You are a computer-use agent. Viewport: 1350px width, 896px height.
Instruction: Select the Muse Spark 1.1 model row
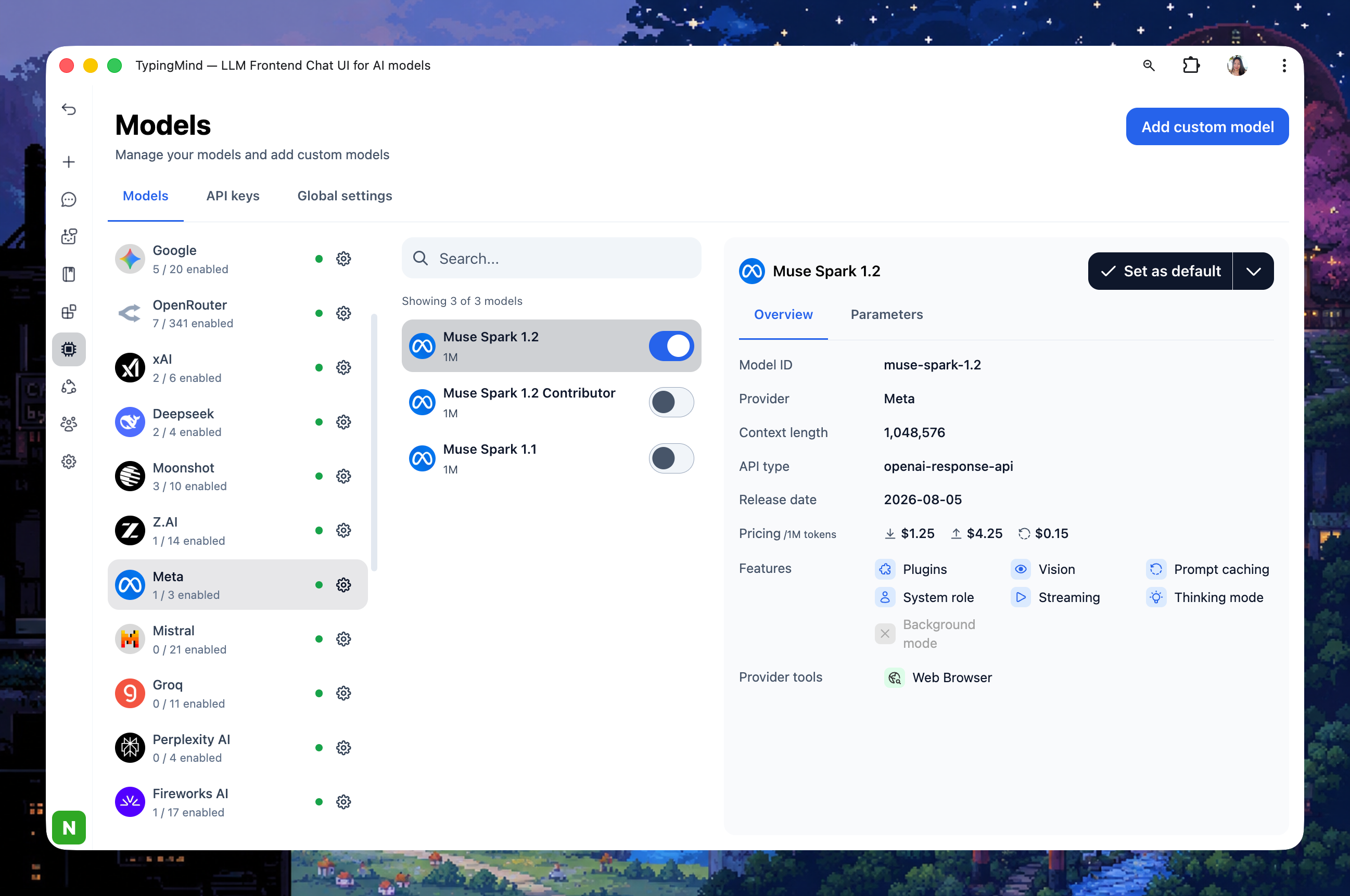(x=551, y=458)
